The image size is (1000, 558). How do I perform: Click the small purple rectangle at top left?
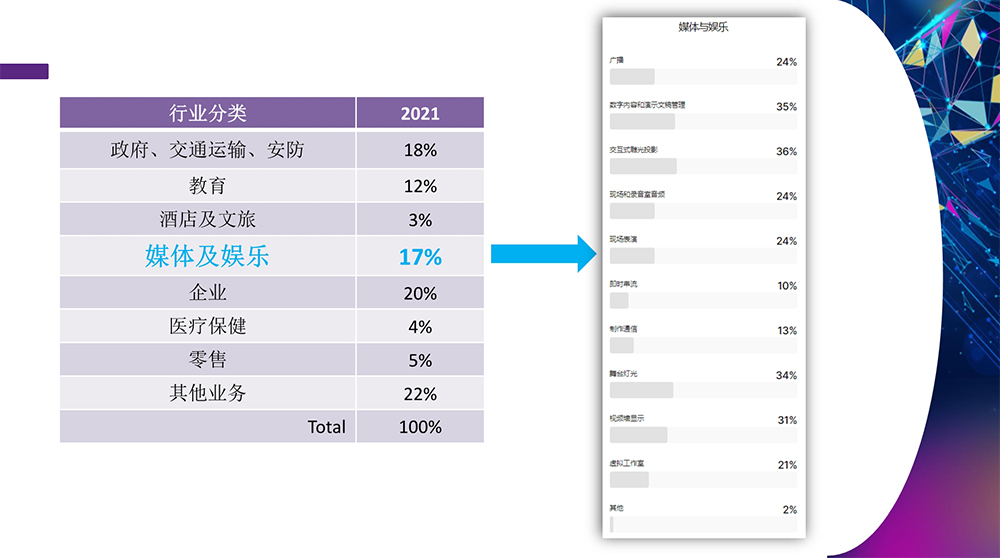pyautogui.click(x=24, y=71)
